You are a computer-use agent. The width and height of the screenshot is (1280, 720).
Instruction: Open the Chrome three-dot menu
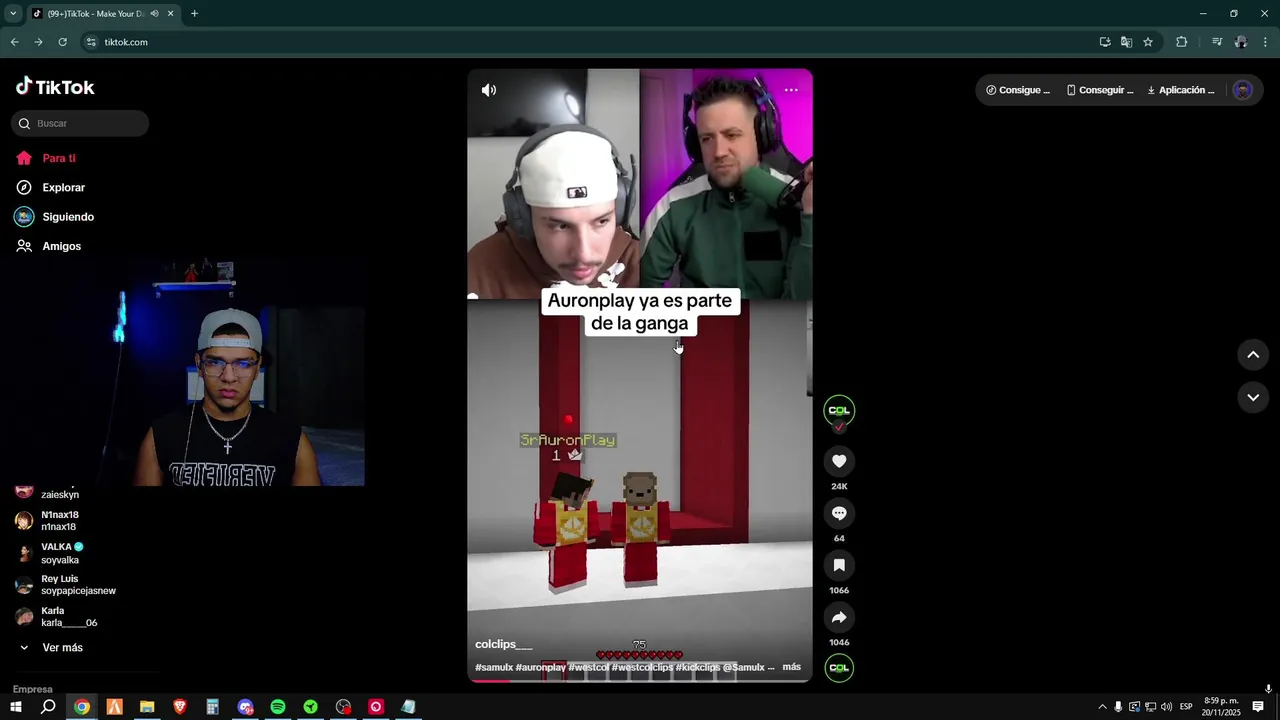1266,42
